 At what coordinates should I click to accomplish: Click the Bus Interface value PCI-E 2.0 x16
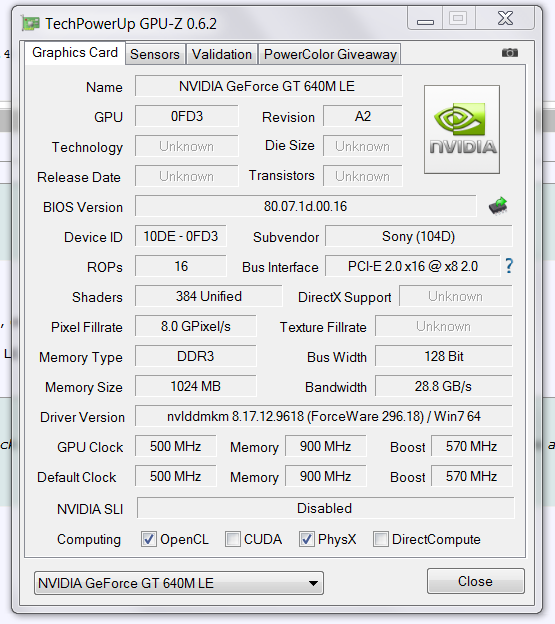click(413, 266)
